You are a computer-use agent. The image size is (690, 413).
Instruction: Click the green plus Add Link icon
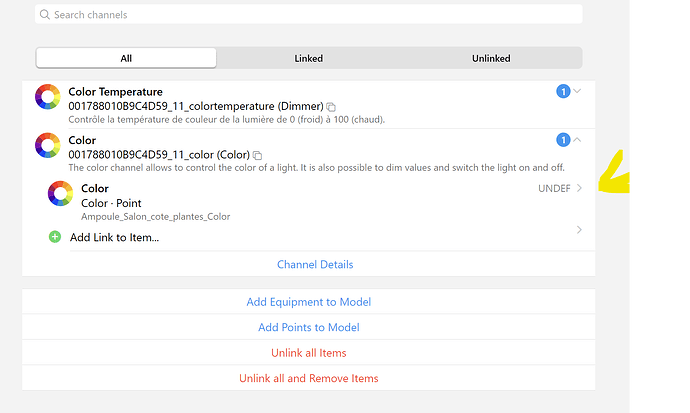point(55,237)
